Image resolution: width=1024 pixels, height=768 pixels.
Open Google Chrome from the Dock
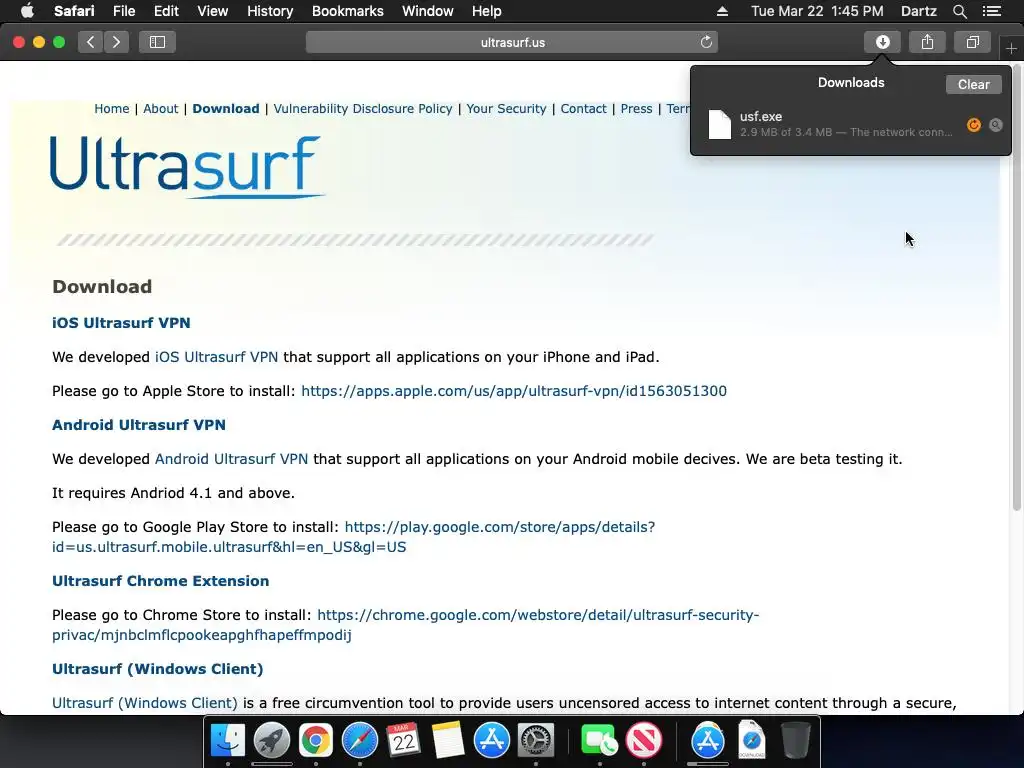coord(315,741)
